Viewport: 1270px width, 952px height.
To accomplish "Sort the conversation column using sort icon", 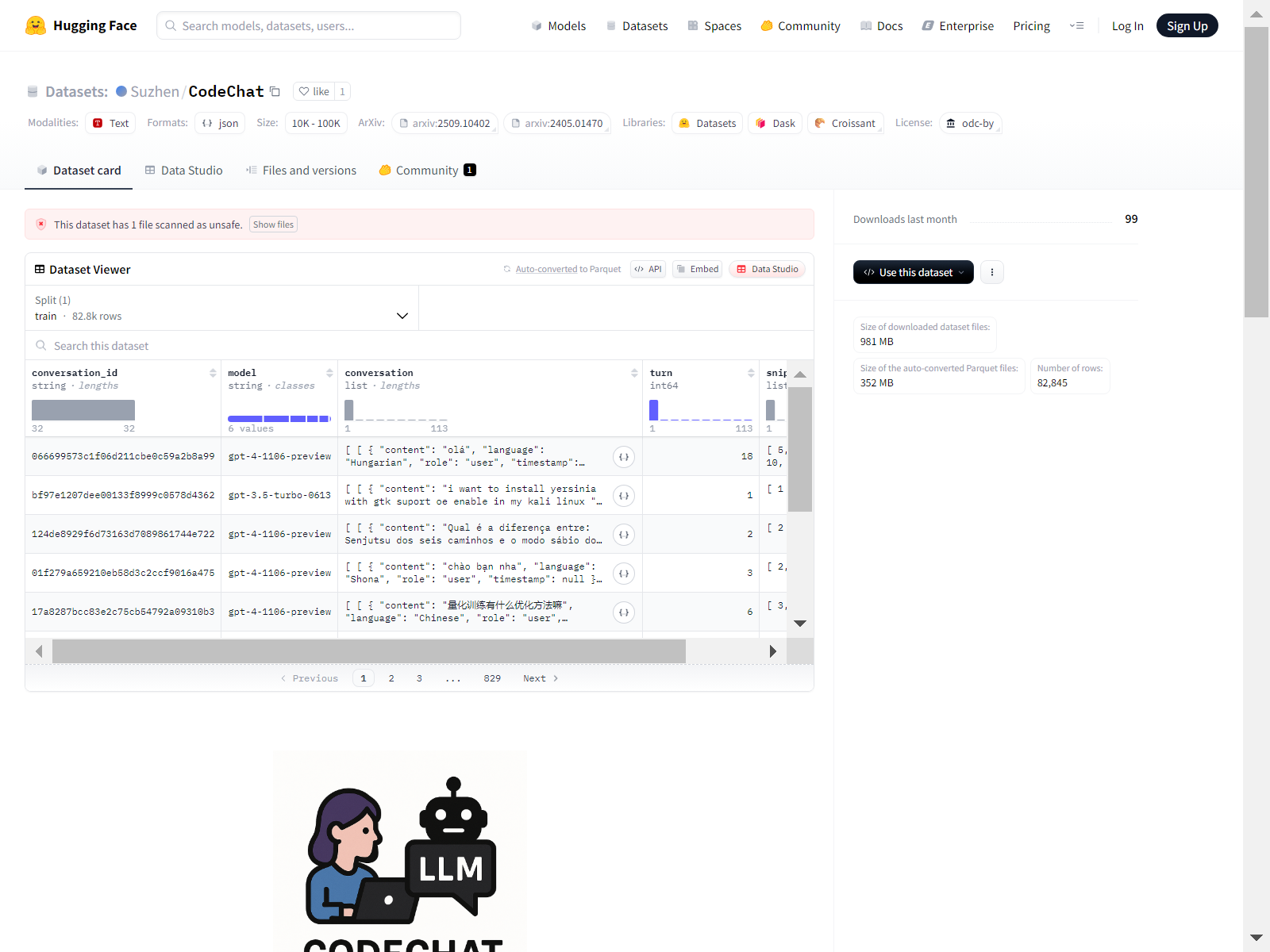I will point(634,373).
